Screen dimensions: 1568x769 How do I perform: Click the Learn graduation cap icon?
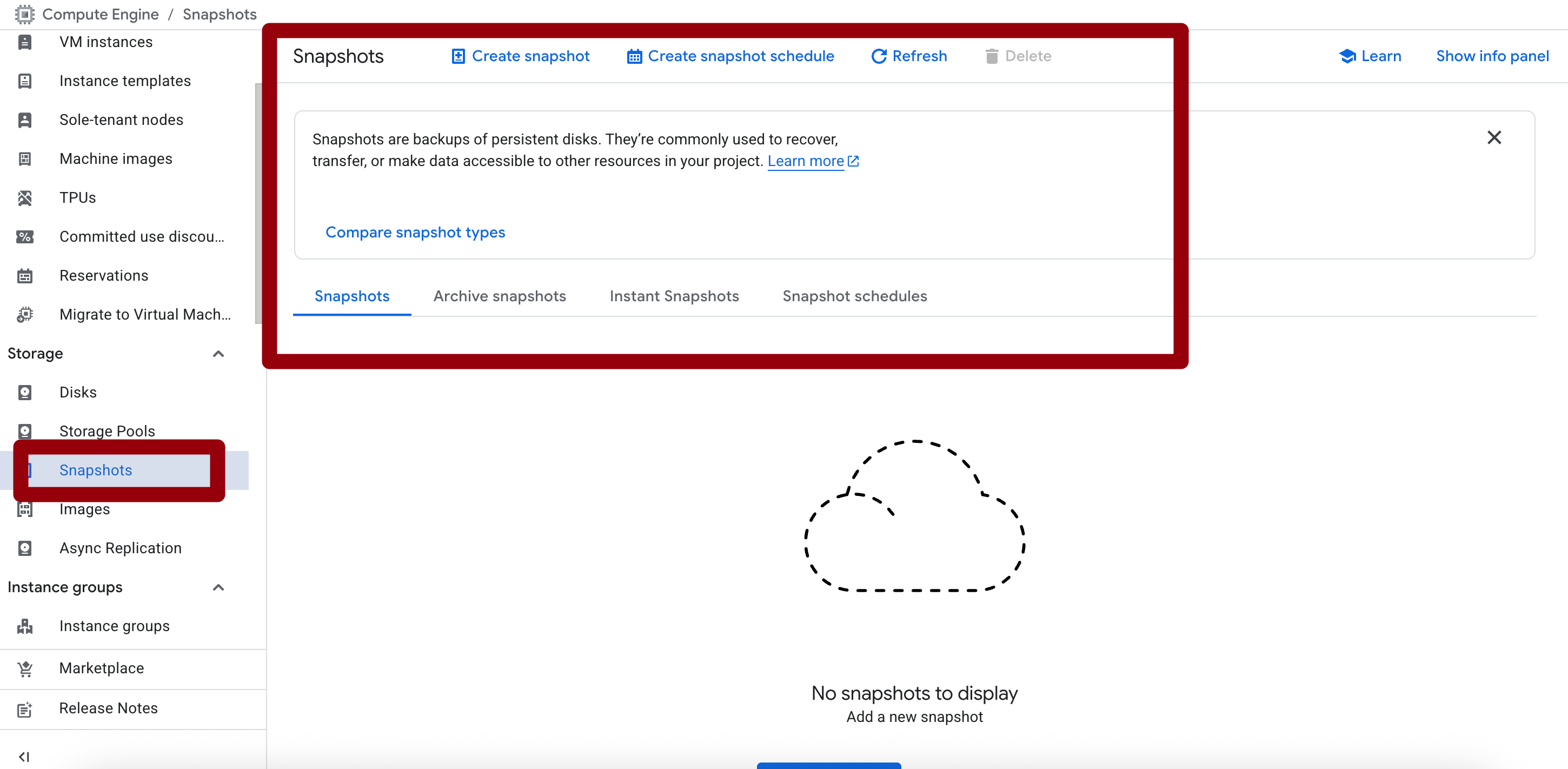click(1347, 57)
